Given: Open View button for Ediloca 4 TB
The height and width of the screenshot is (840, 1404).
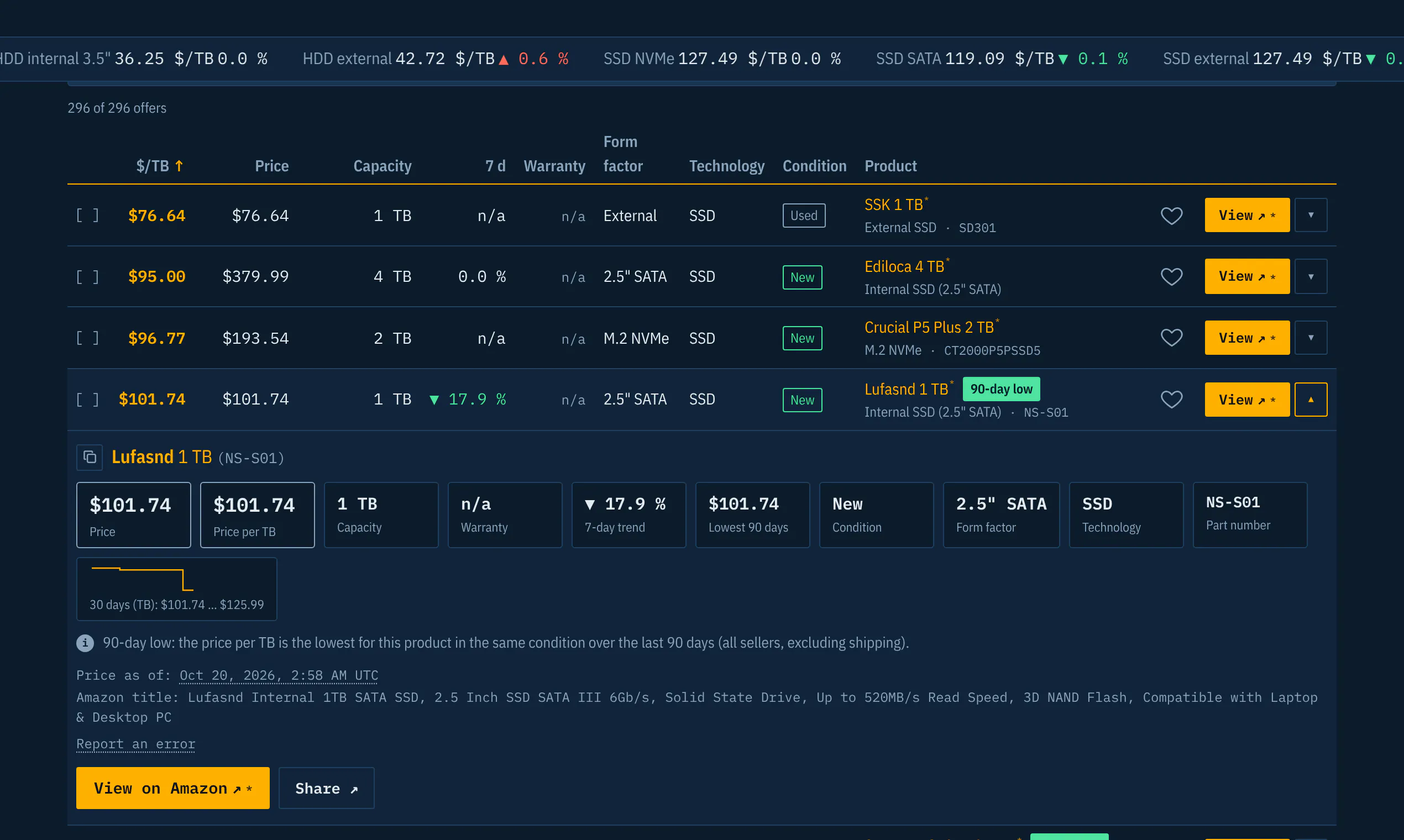Looking at the screenshot, I should [x=1247, y=276].
